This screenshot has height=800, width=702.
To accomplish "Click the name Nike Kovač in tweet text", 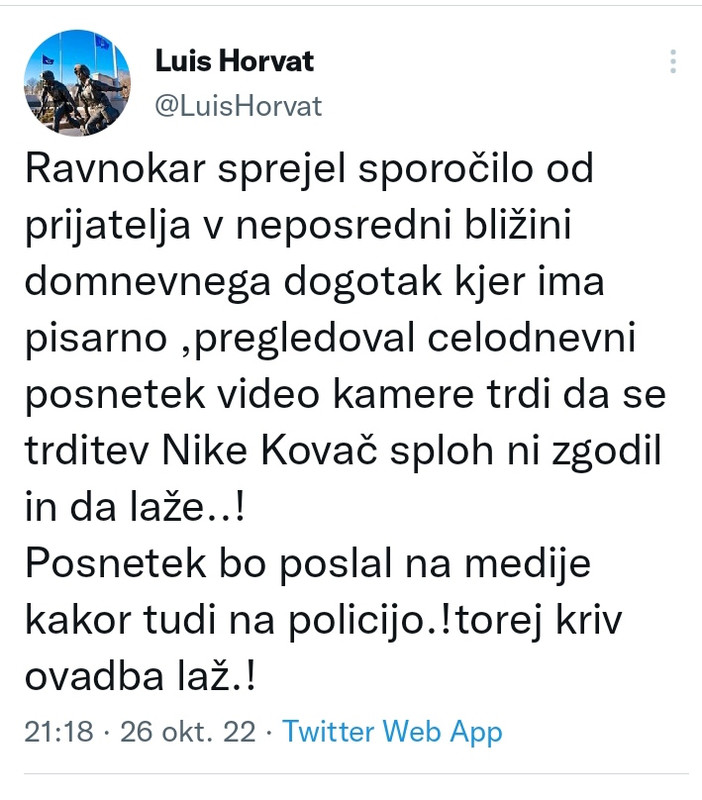I will (x=270, y=451).
